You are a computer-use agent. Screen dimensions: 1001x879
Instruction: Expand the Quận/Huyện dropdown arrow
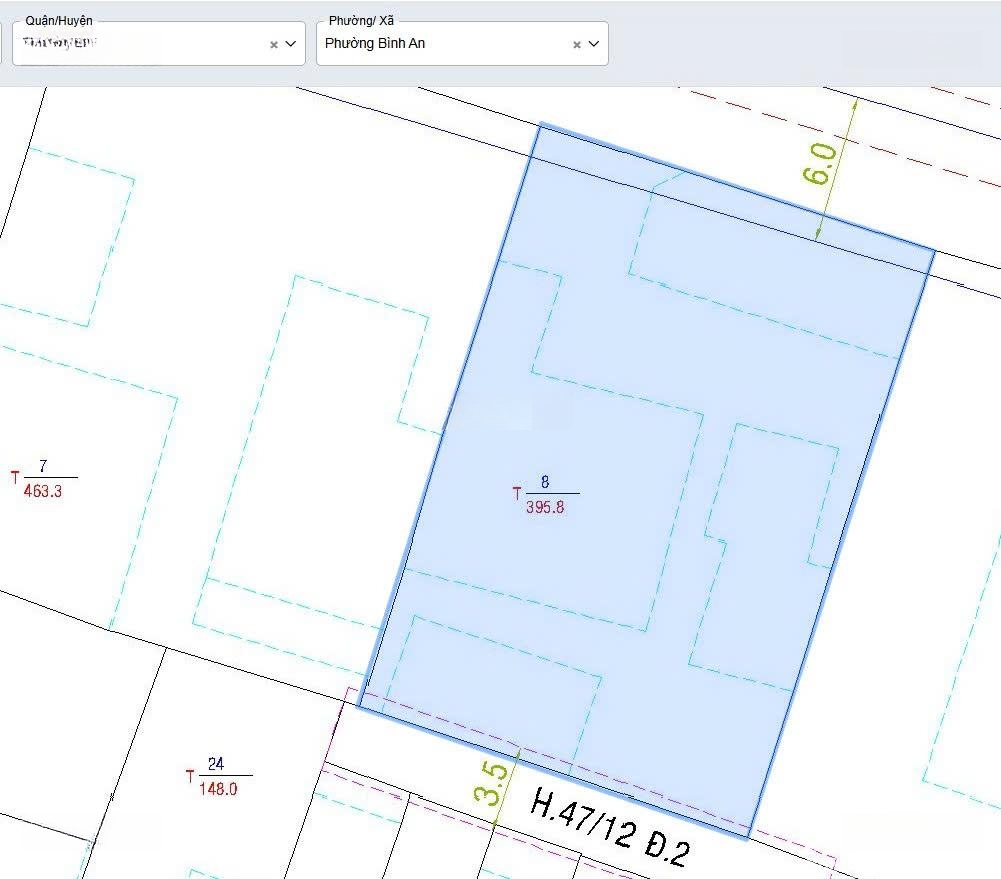(x=291, y=44)
